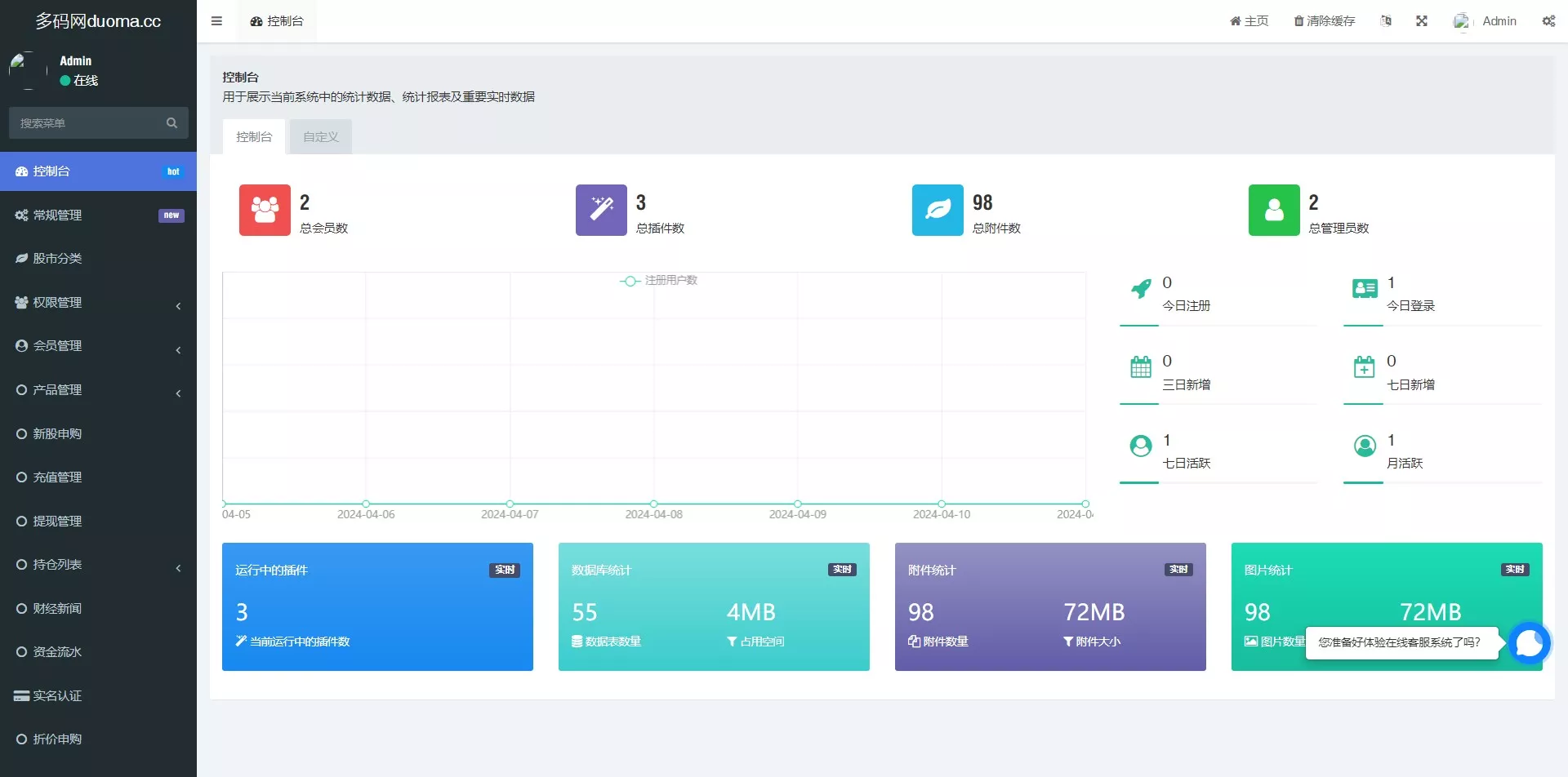Expand the 持仓列表 sidebar menu
Viewport: 1568px width, 777px height.
[x=98, y=565]
